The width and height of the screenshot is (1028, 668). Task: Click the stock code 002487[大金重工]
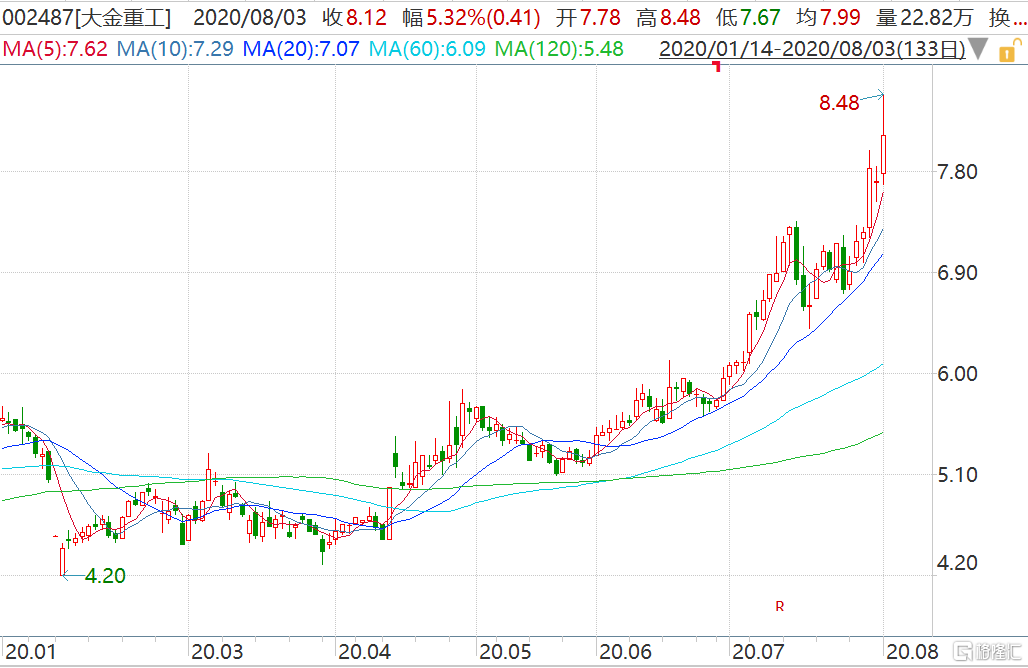(x=87, y=18)
